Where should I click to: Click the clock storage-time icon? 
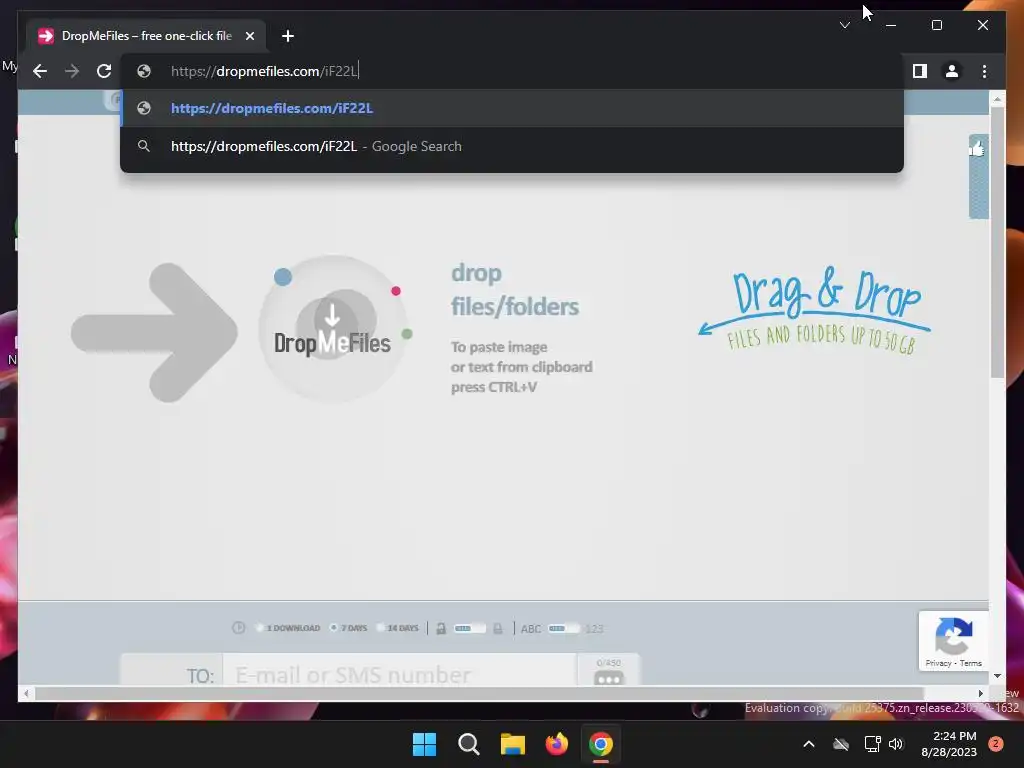pyautogui.click(x=238, y=628)
